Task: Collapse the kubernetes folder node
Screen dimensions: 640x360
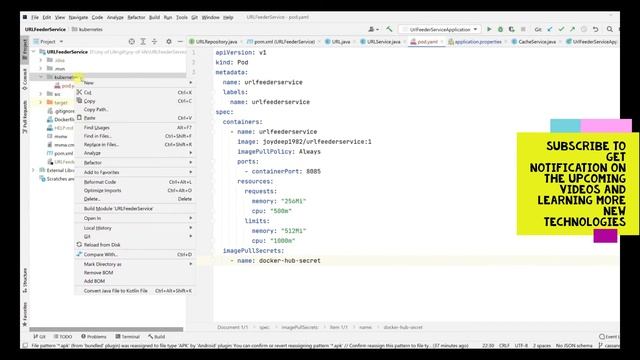Action: point(41,77)
